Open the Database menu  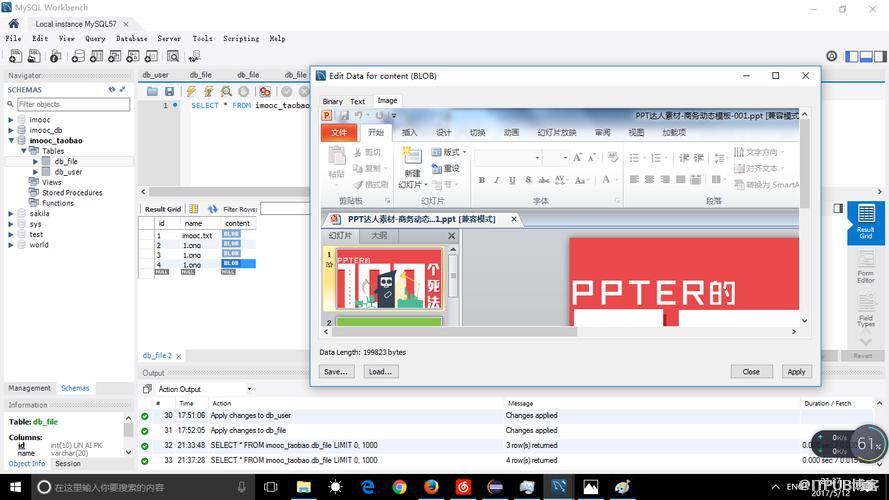(132, 39)
